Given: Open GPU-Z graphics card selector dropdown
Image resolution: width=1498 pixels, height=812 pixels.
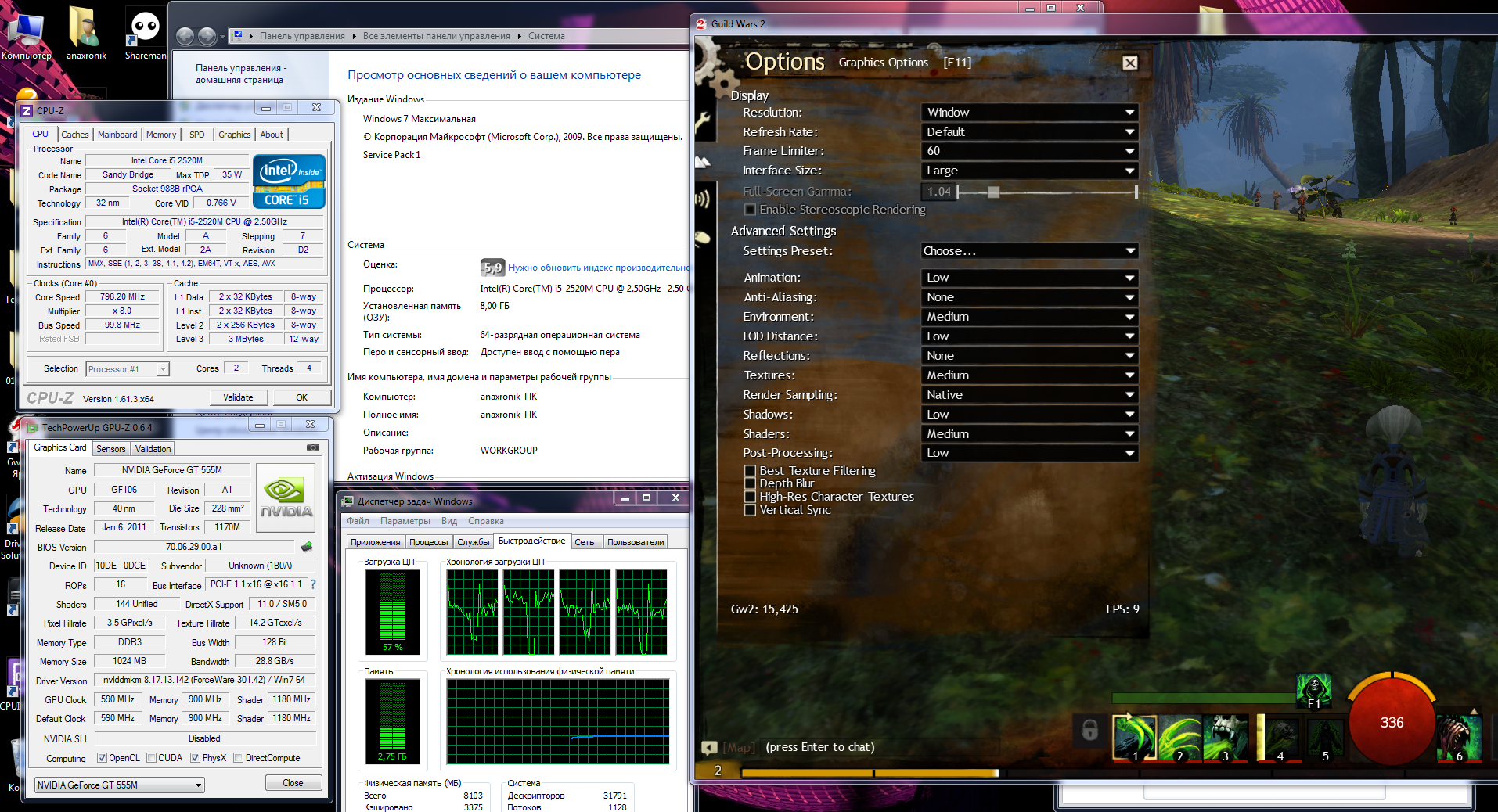Looking at the screenshot, I should click(120, 785).
